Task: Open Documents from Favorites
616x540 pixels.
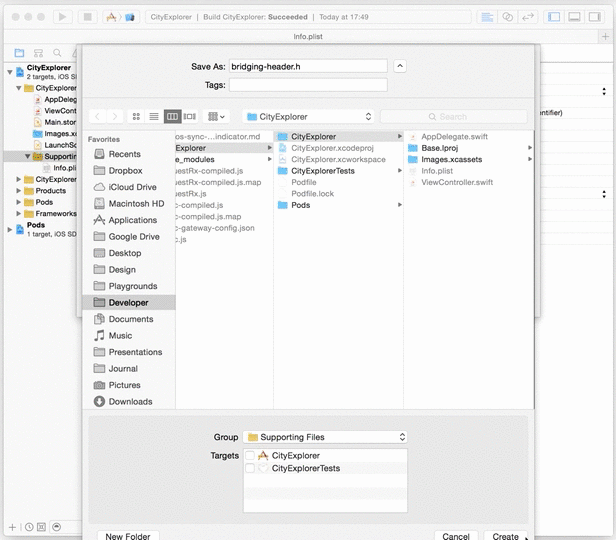Action: point(129,319)
